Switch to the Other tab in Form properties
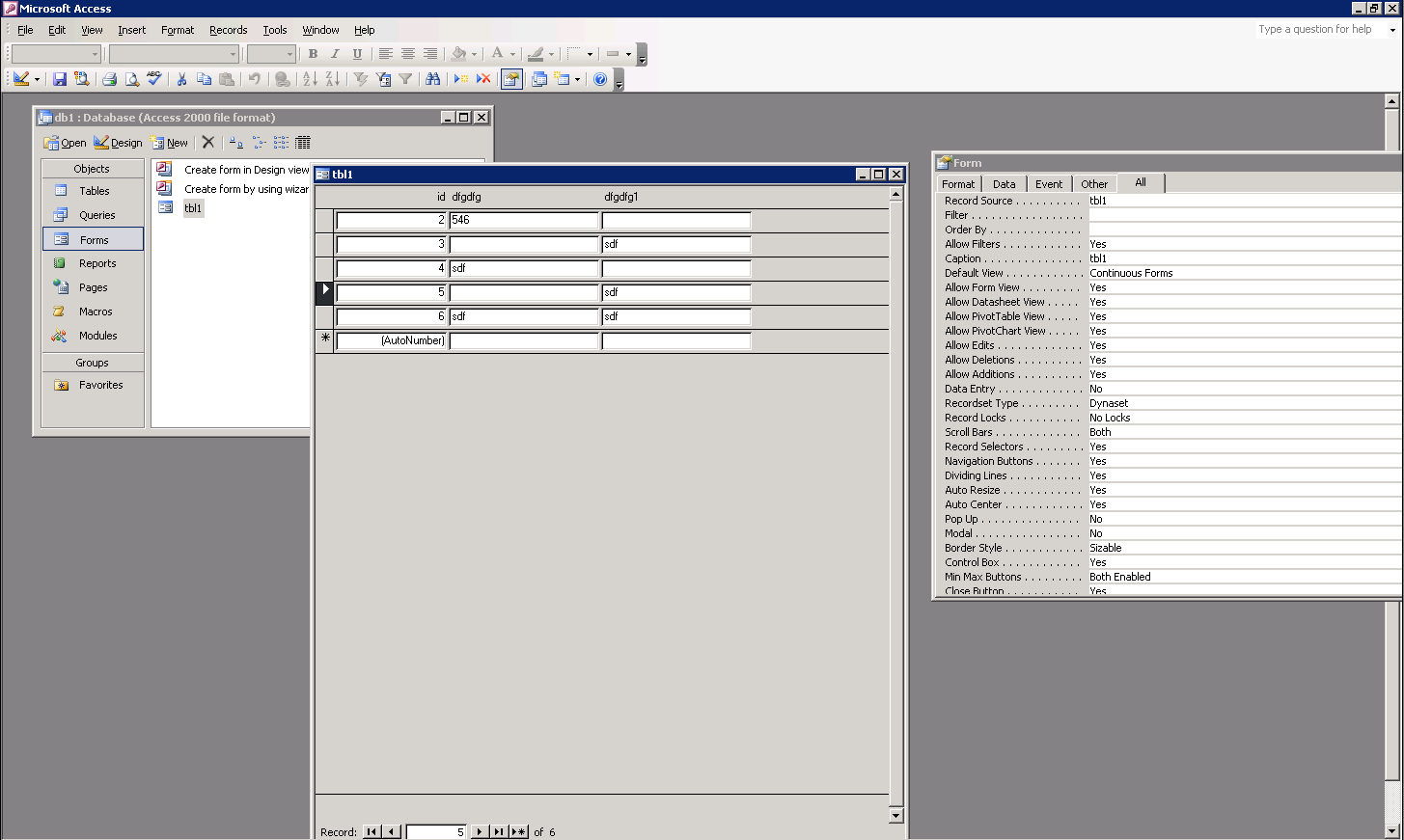The height and width of the screenshot is (840, 1404). [x=1094, y=183]
